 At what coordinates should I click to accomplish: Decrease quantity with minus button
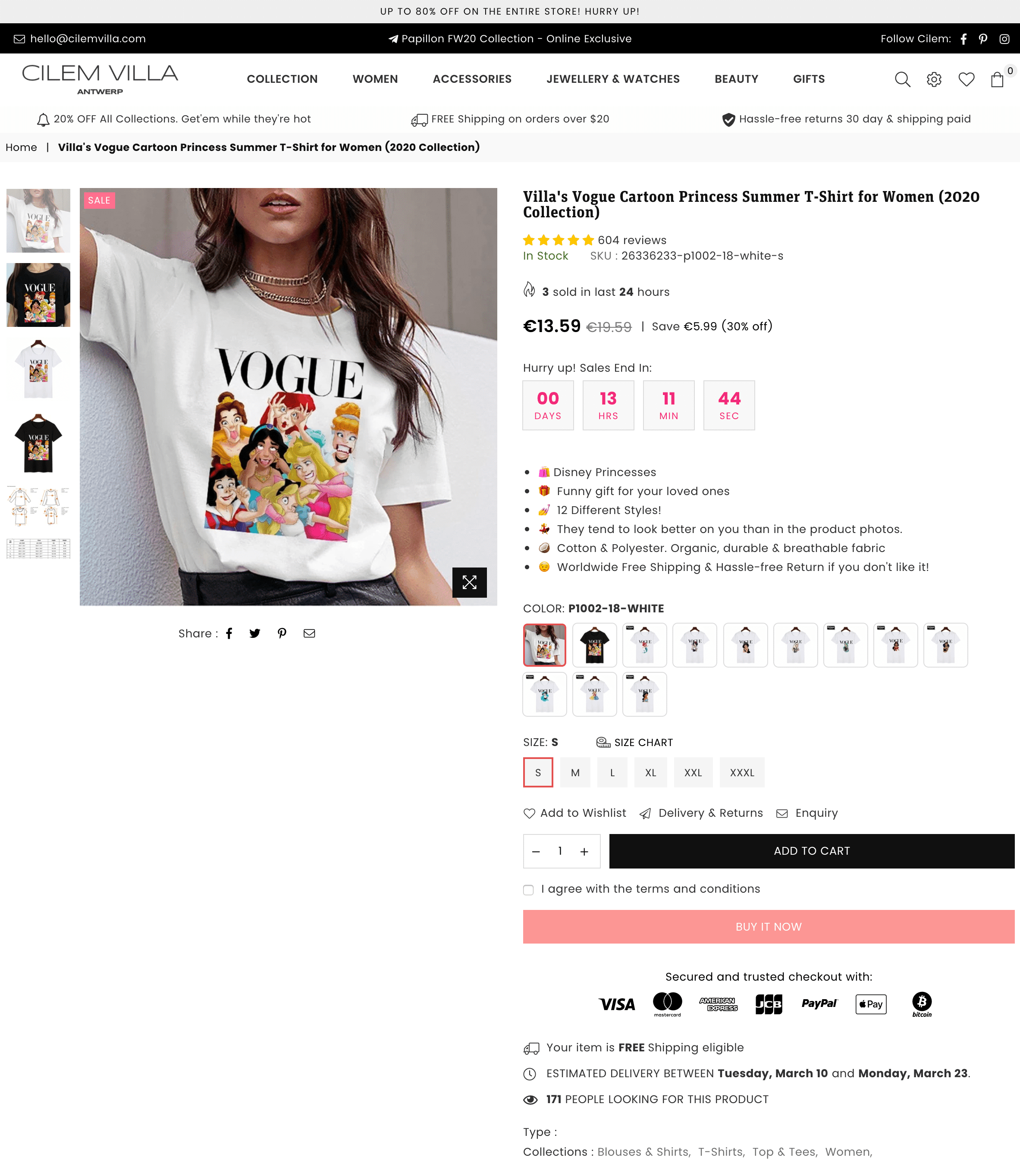click(x=536, y=852)
